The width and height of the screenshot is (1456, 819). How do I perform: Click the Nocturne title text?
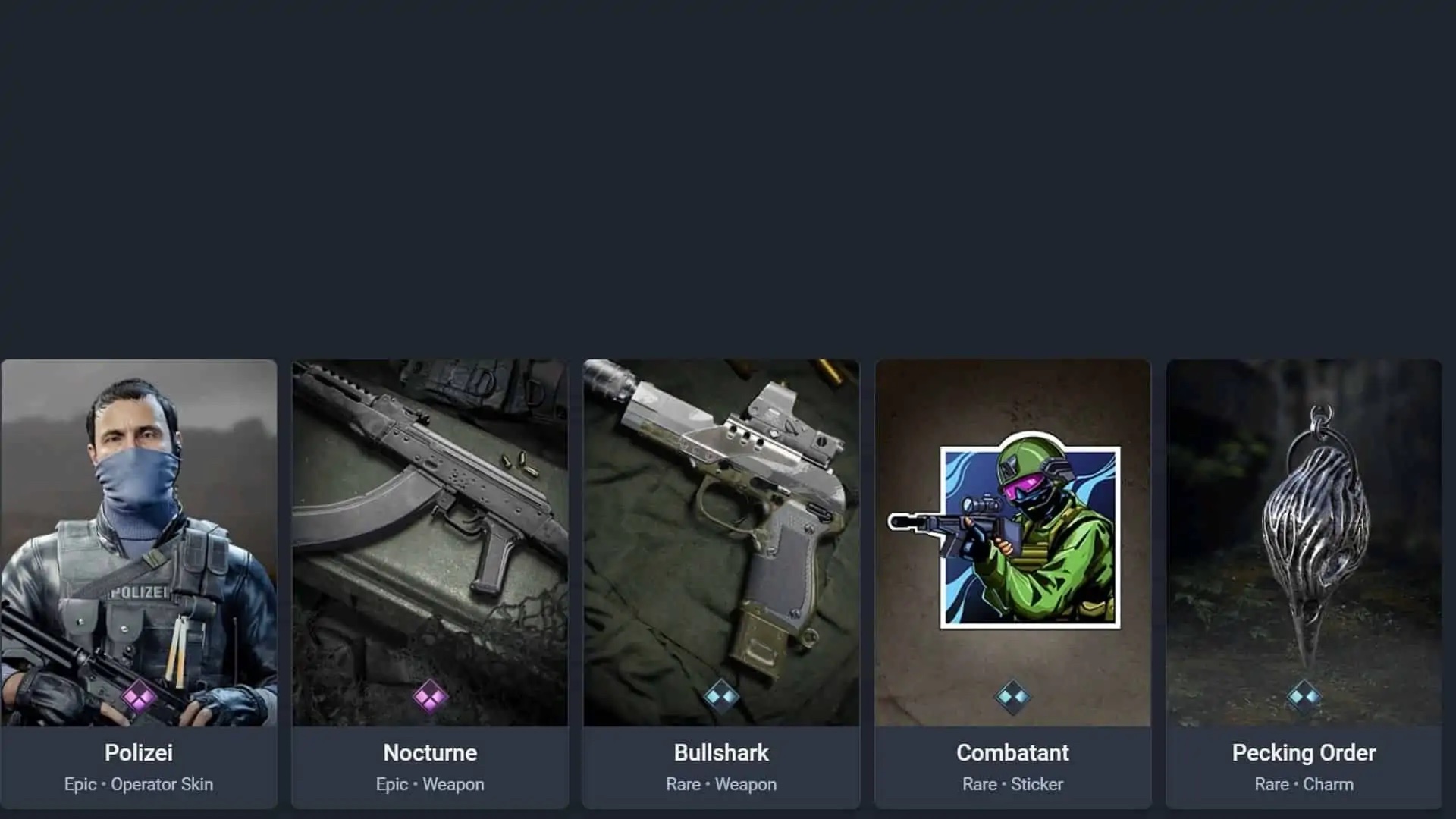[x=430, y=752]
